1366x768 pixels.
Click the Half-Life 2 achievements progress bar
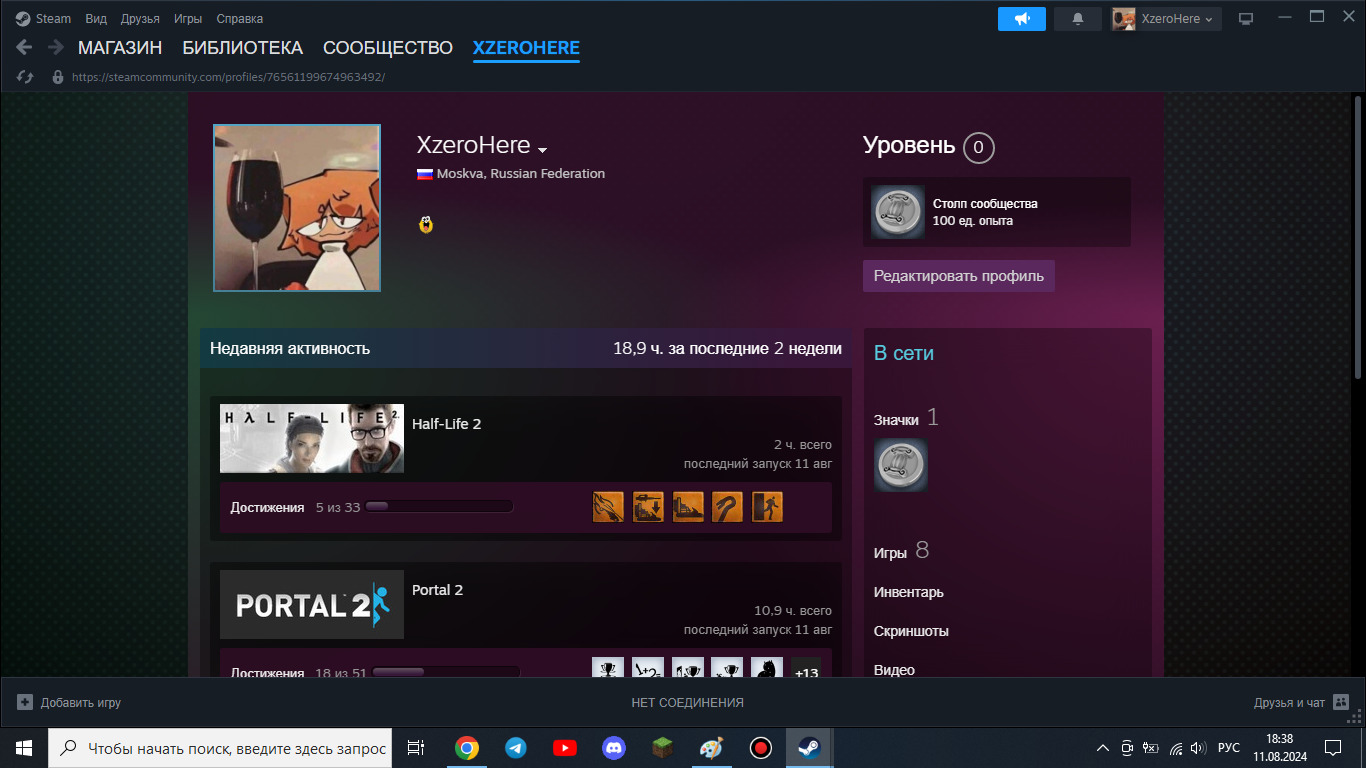[x=439, y=507]
